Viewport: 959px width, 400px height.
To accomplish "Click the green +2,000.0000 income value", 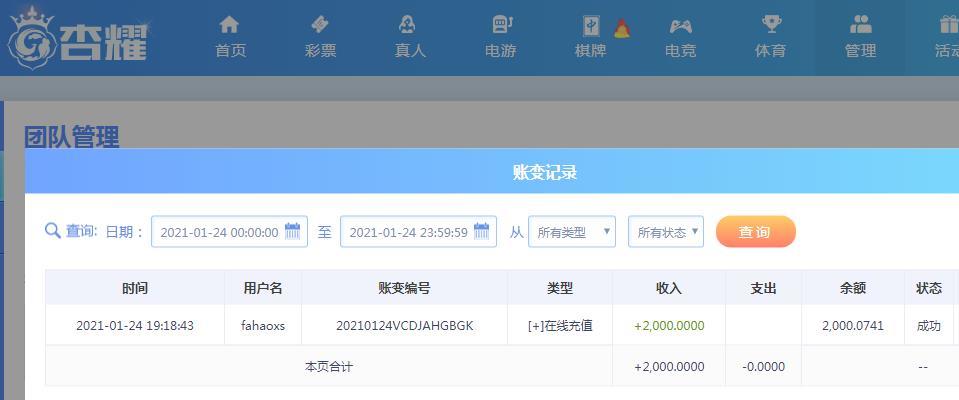I will 669,326.
